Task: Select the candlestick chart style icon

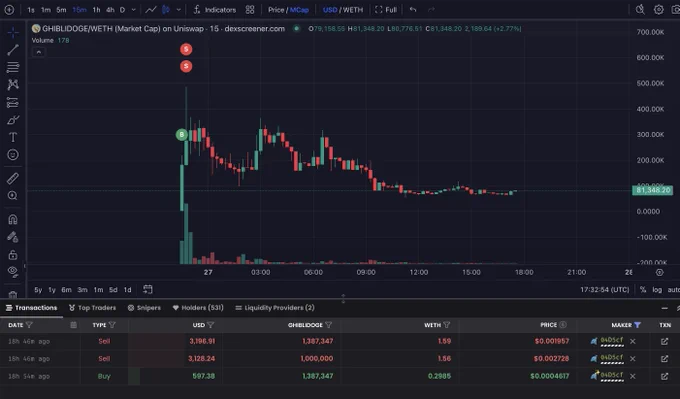Action: click(166, 10)
